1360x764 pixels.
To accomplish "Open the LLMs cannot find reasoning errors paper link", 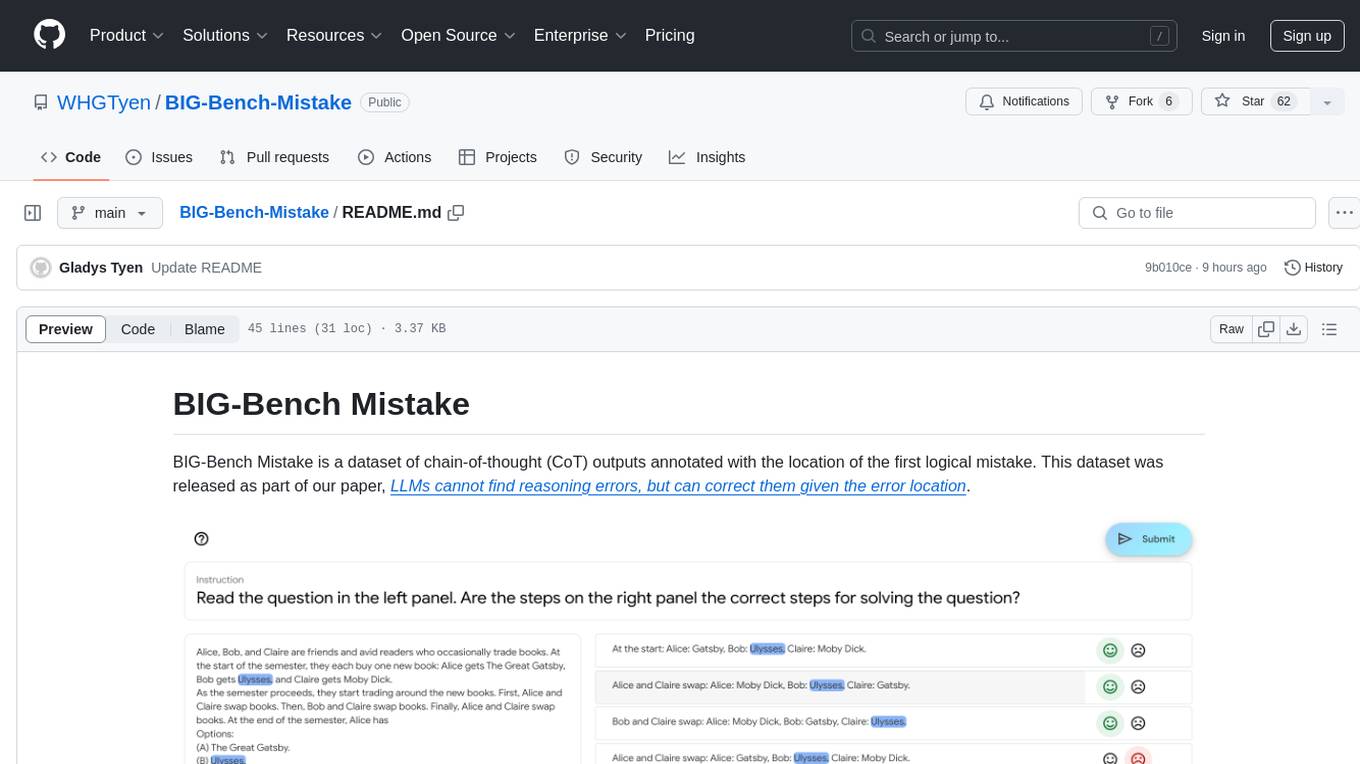I will (678, 486).
